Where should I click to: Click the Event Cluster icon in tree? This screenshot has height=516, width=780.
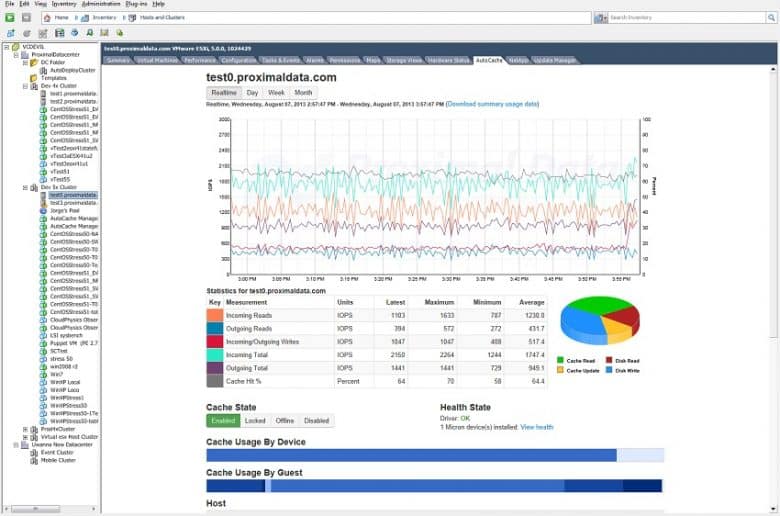click(x=34, y=452)
